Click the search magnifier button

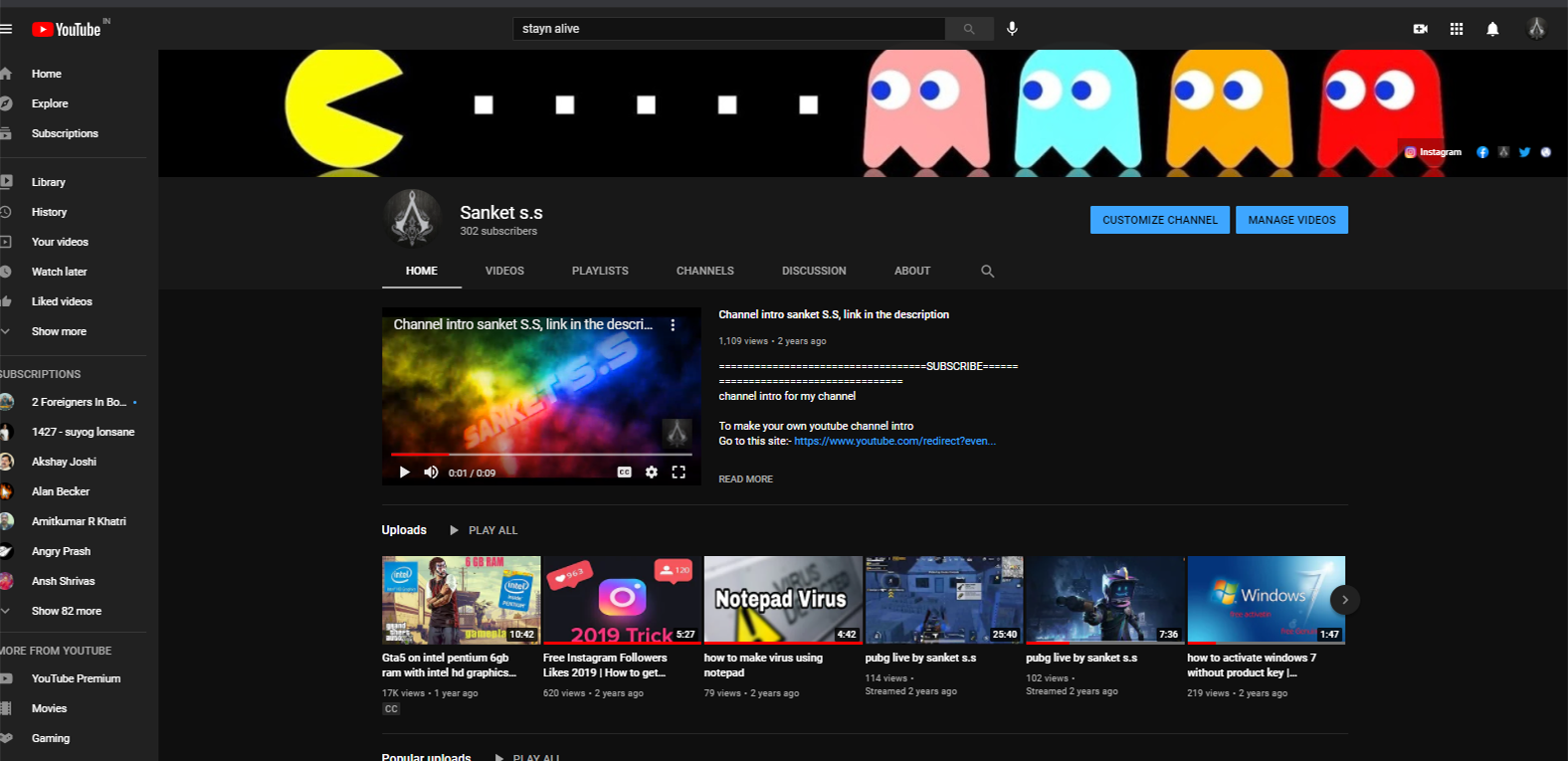coord(969,29)
